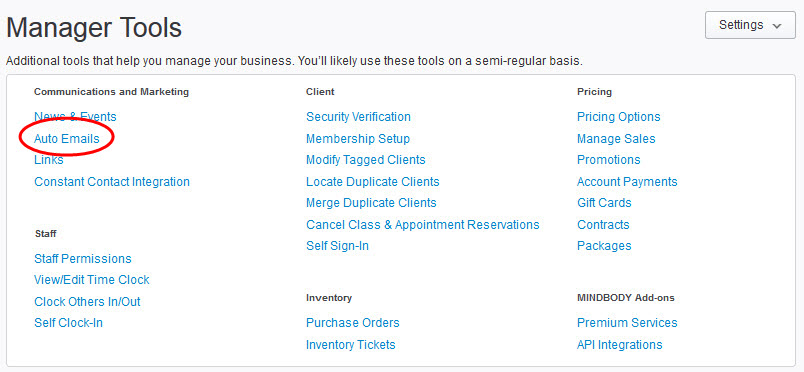Open API Integrations under MINDBODY Add-ons
This screenshot has height=372, width=804.
(x=620, y=345)
